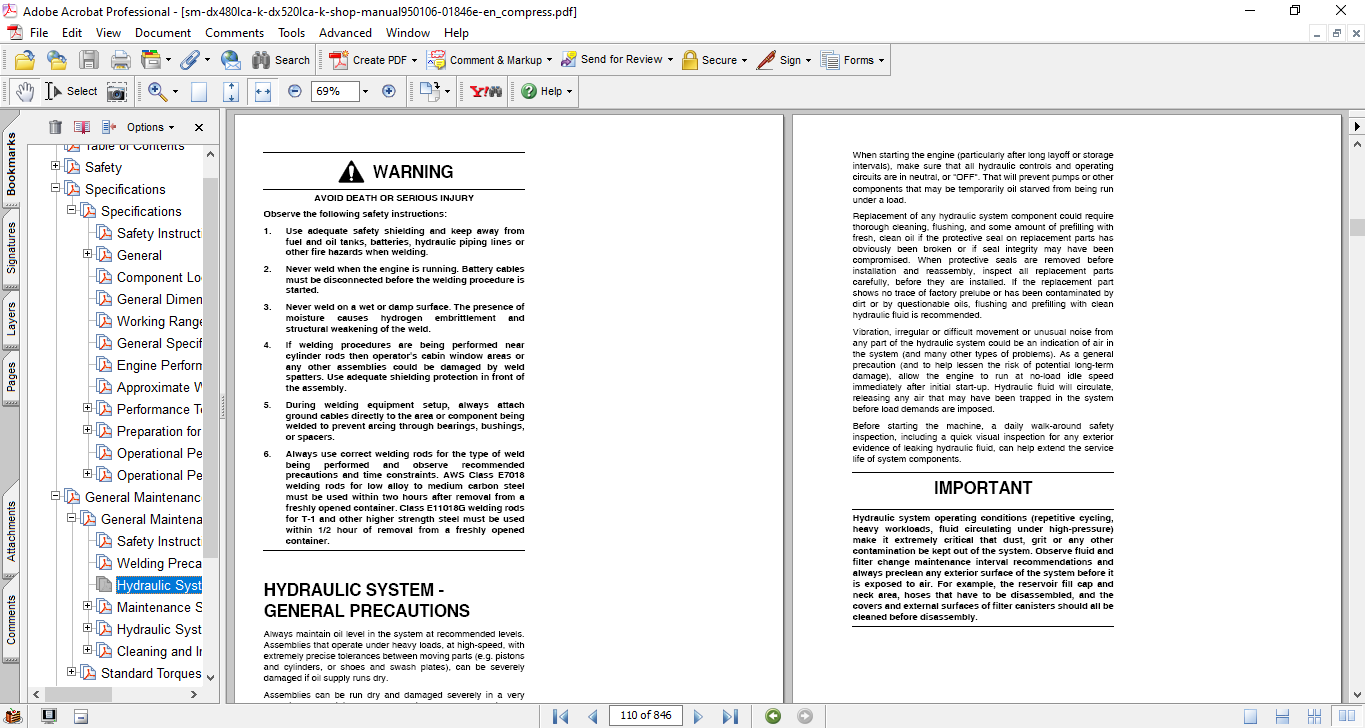The width and height of the screenshot is (1365, 728).
Task: Click the Save floppy disk icon
Action: click(89, 60)
